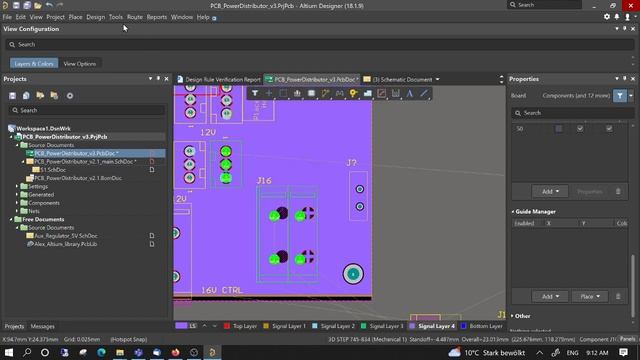Viewport: 640px width, 360px height.
Task: Click the second folder icon in Projects toolbar
Action: coord(54,96)
